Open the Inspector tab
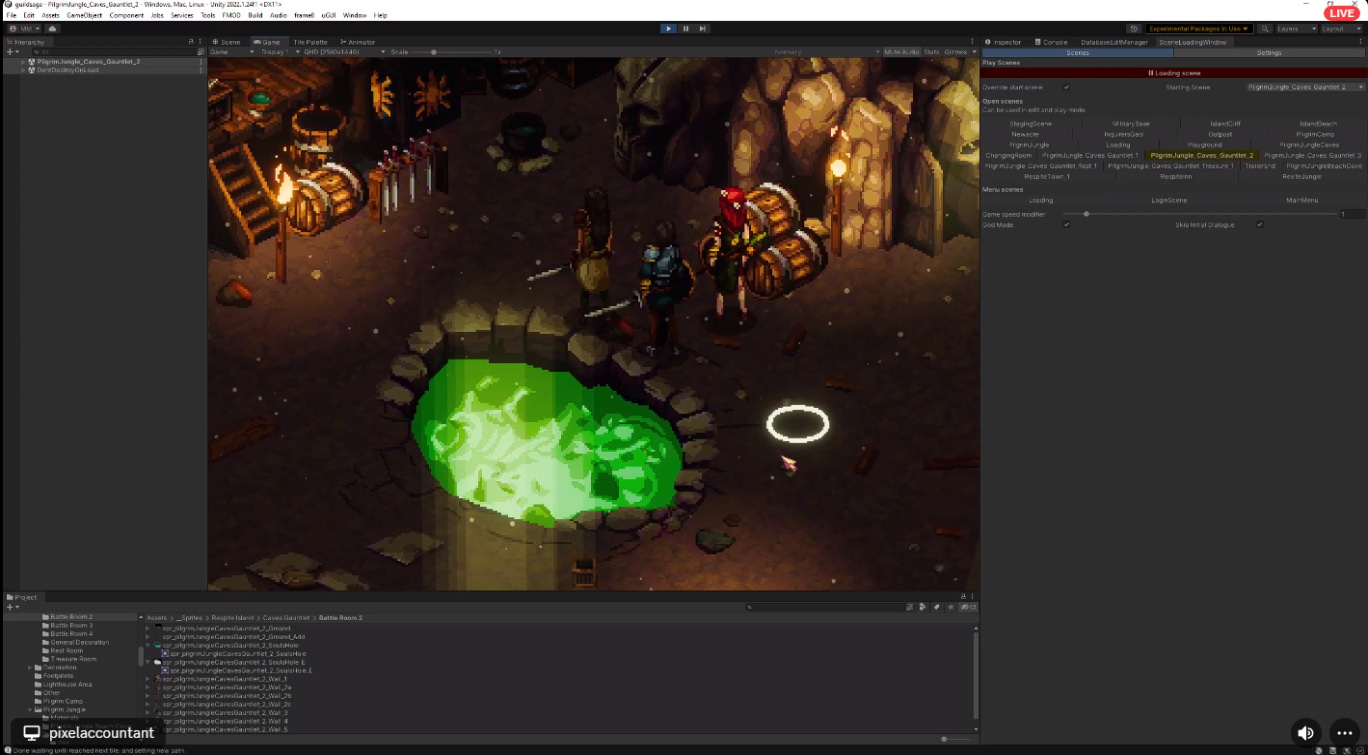The height and width of the screenshot is (755, 1368). tap(1003, 42)
